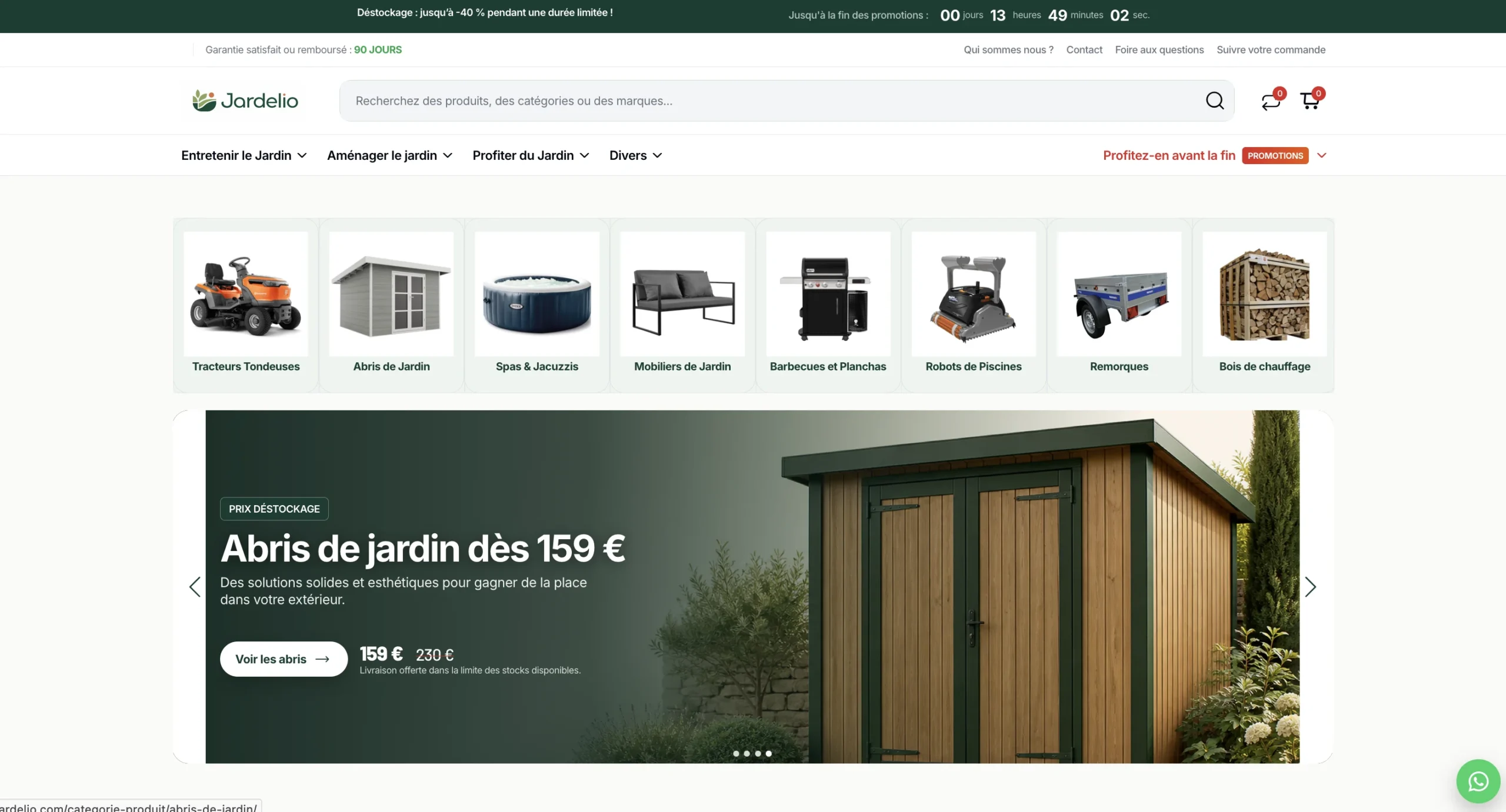Click the red PROMOTIONS badge
1506x812 pixels.
(1275, 155)
